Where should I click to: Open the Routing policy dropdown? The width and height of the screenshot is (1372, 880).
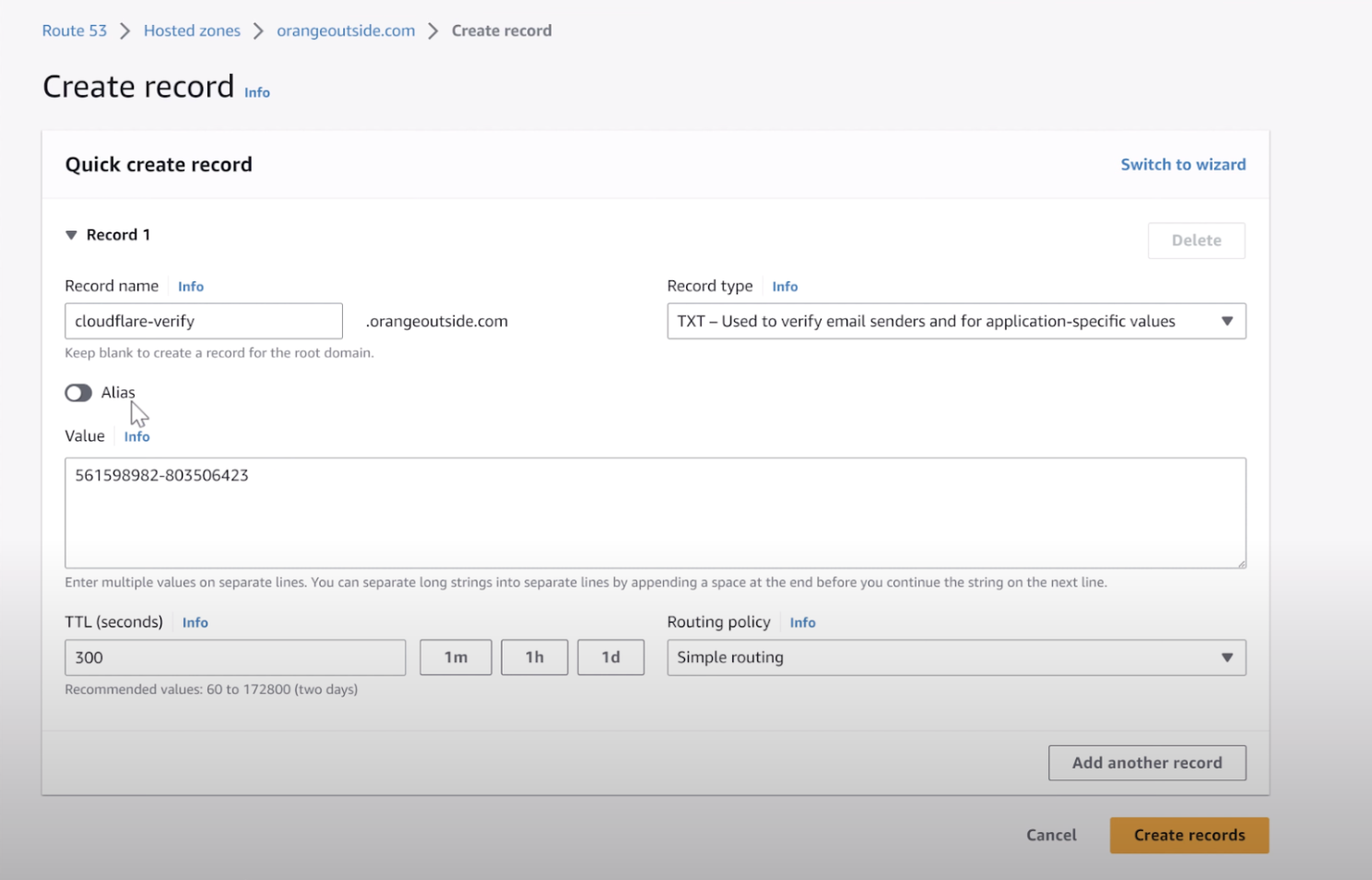click(x=956, y=658)
